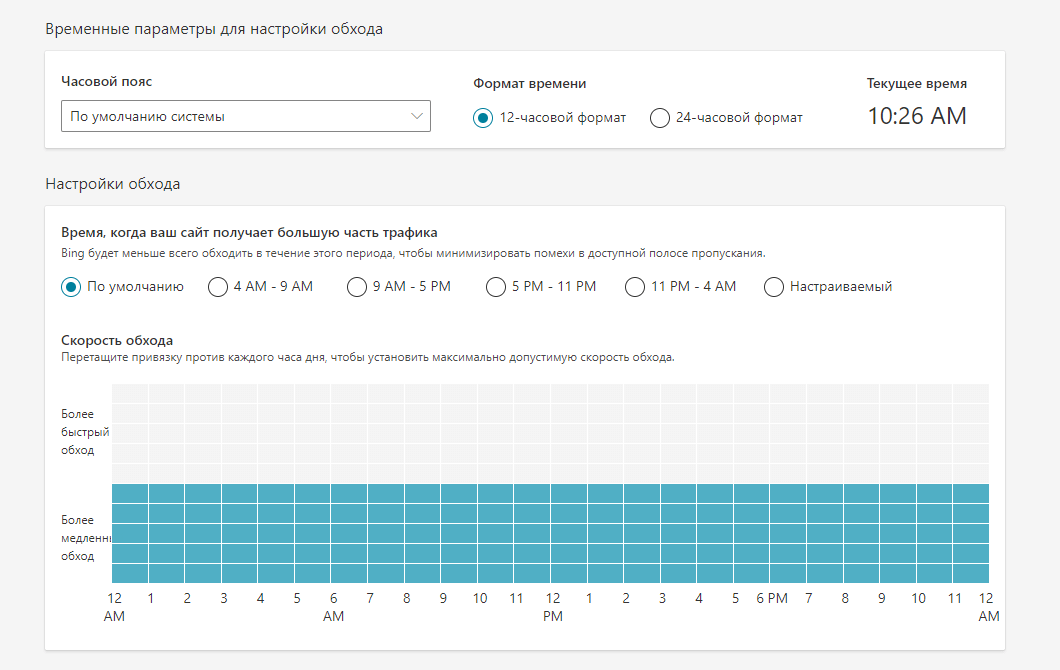
Task: Select the 12-часовой формат radio button
Action: (x=484, y=118)
